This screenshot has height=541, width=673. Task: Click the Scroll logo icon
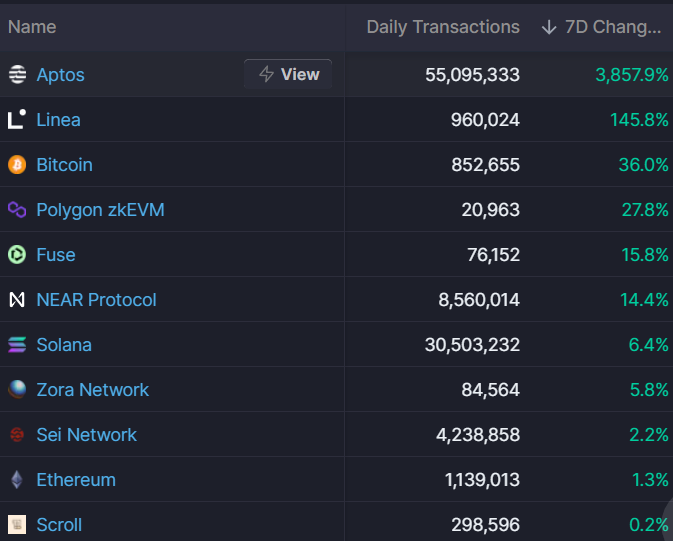[17, 525]
